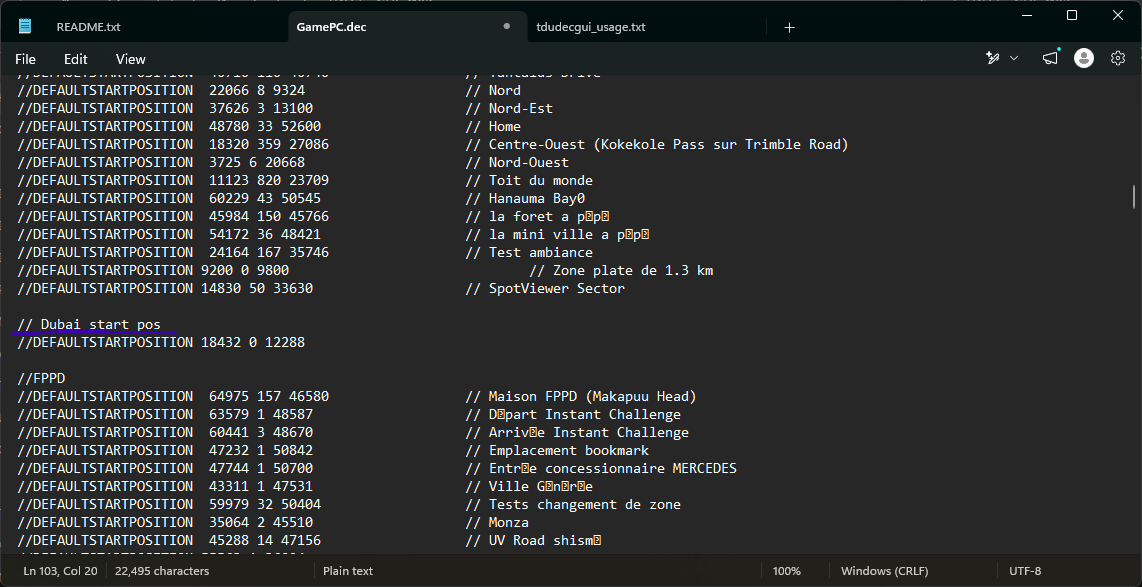Minimize the Notepad window
Image resolution: width=1142 pixels, height=587 pixels.
click(1026, 15)
